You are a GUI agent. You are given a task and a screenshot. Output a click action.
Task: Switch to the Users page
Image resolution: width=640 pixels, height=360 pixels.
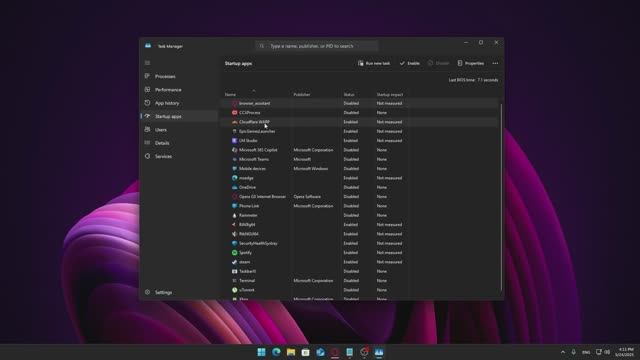[161, 130]
